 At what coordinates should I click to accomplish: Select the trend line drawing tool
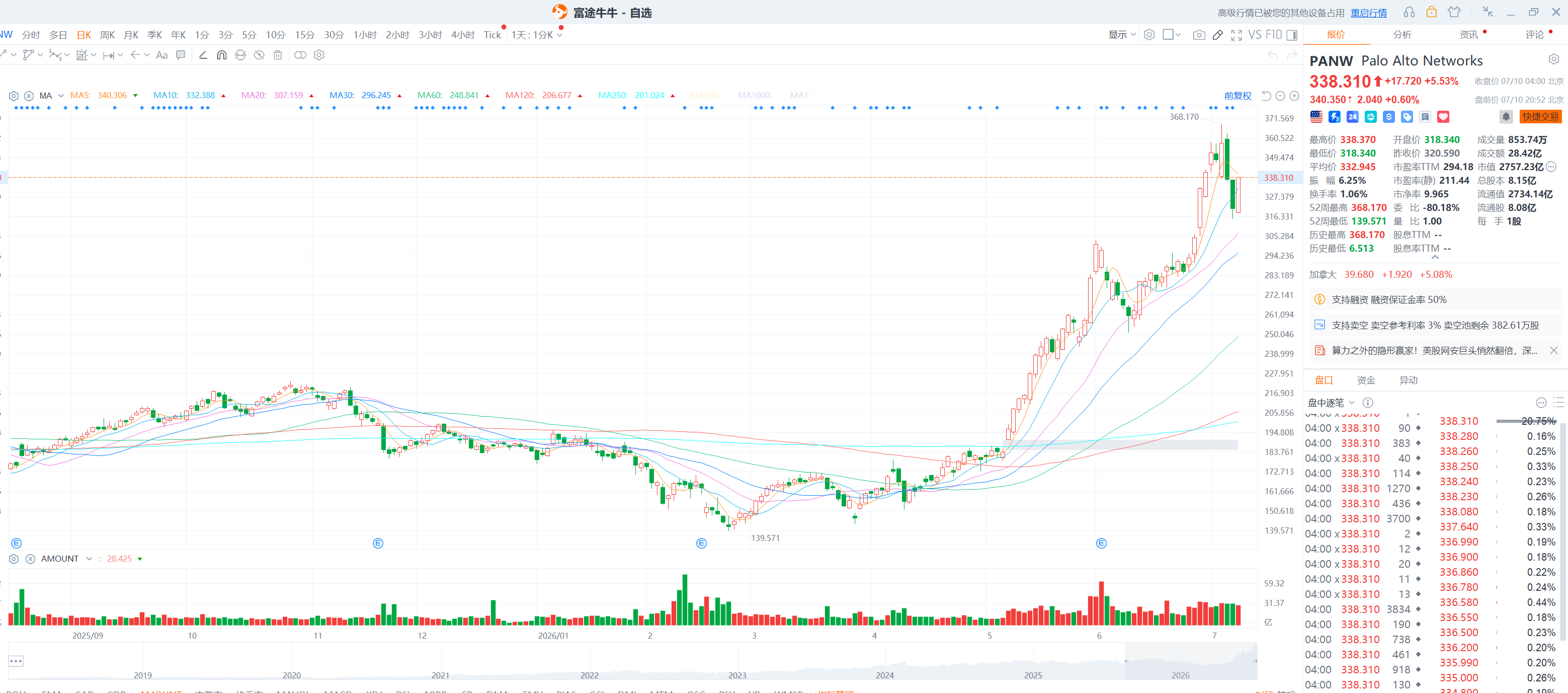(x=203, y=55)
